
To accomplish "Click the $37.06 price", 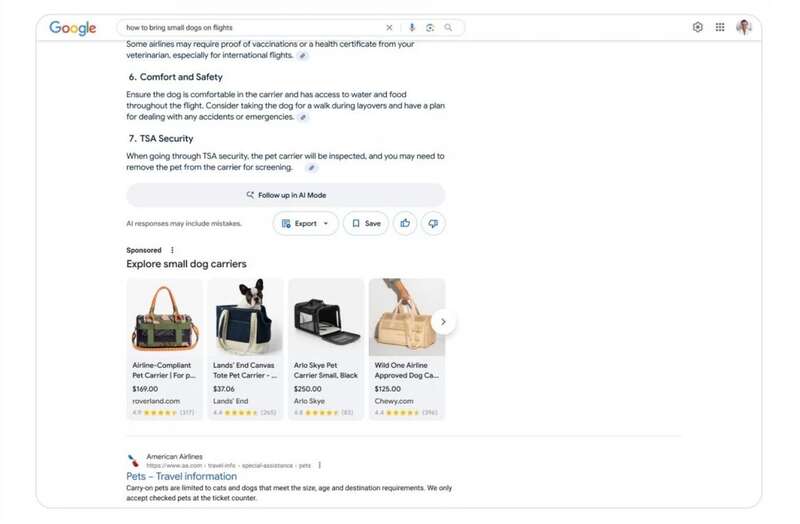I will click(x=224, y=389).
